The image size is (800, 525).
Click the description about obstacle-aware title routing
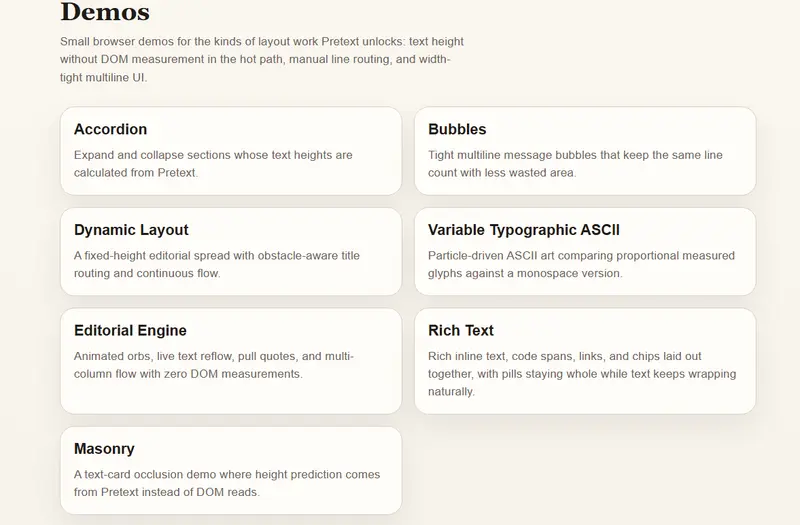click(x=217, y=264)
